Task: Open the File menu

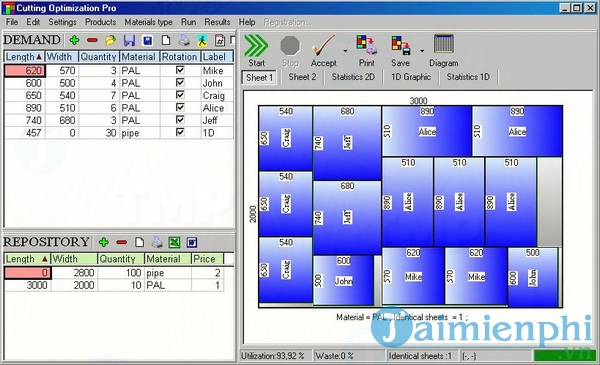Action: [12, 22]
